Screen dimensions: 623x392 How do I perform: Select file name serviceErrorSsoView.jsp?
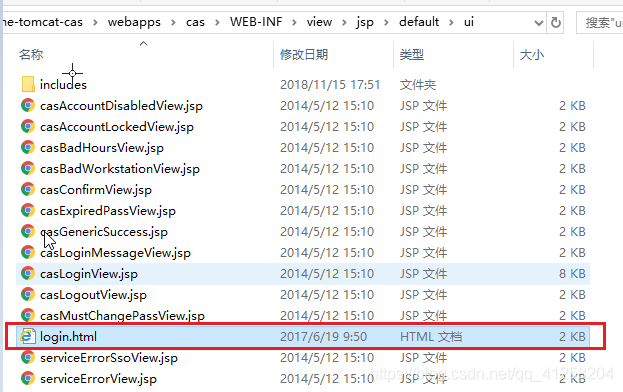109,358
